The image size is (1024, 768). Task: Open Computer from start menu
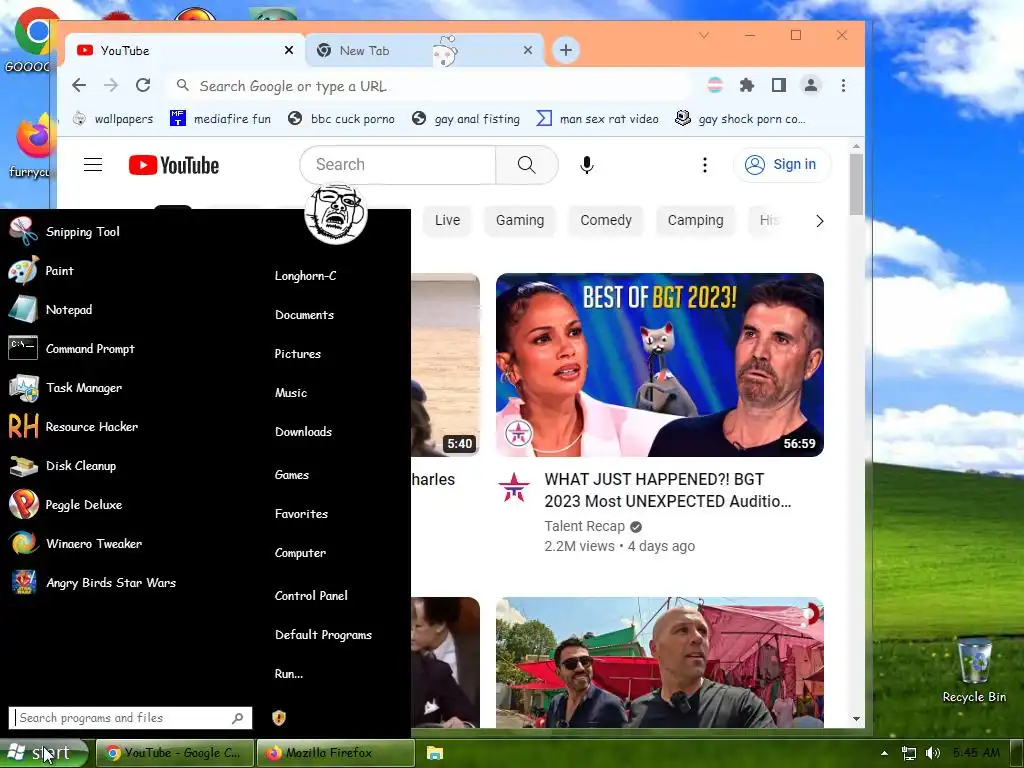[300, 553]
